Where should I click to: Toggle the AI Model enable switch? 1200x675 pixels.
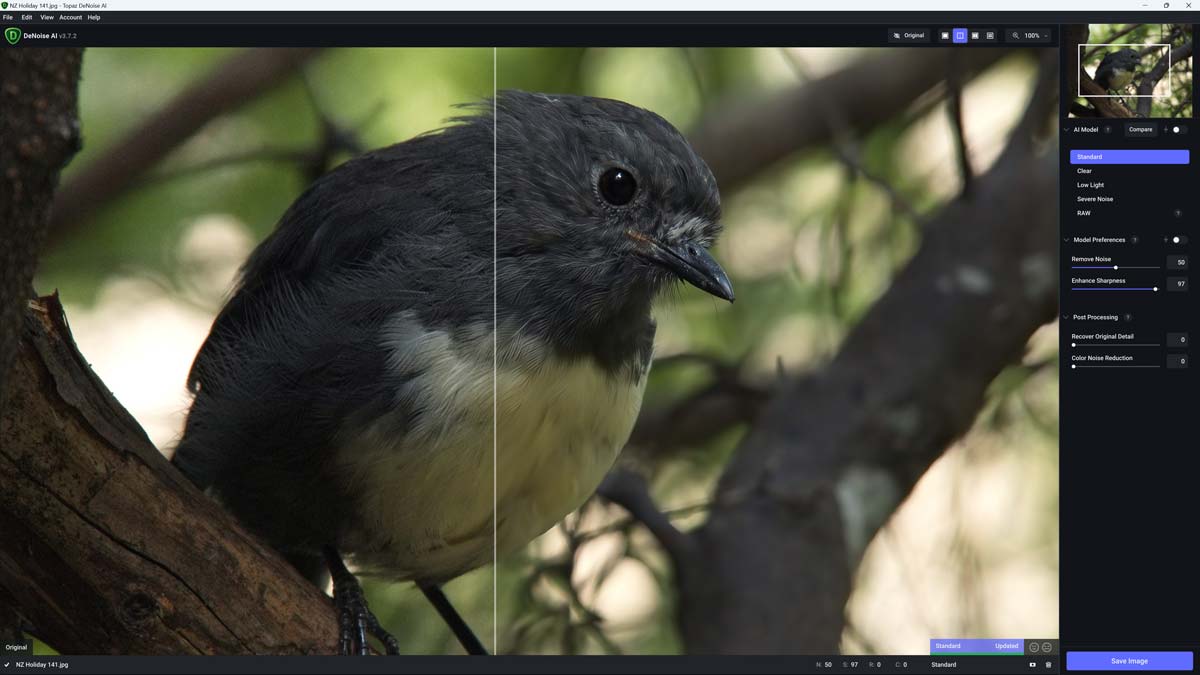(x=1176, y=129)
